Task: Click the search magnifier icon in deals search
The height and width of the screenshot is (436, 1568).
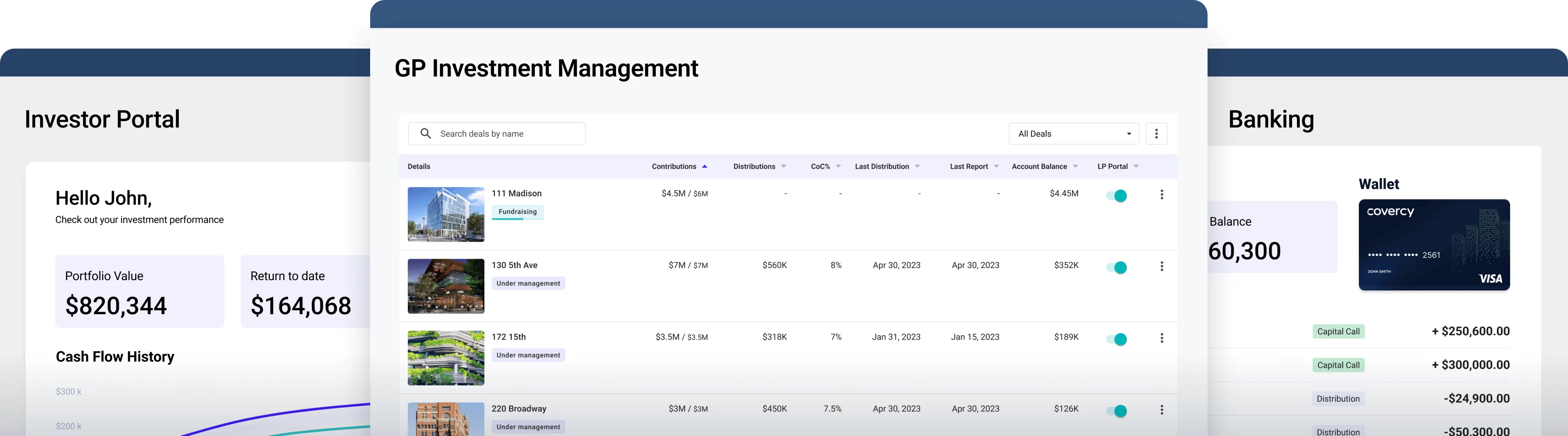Action: tap(426, 133)
